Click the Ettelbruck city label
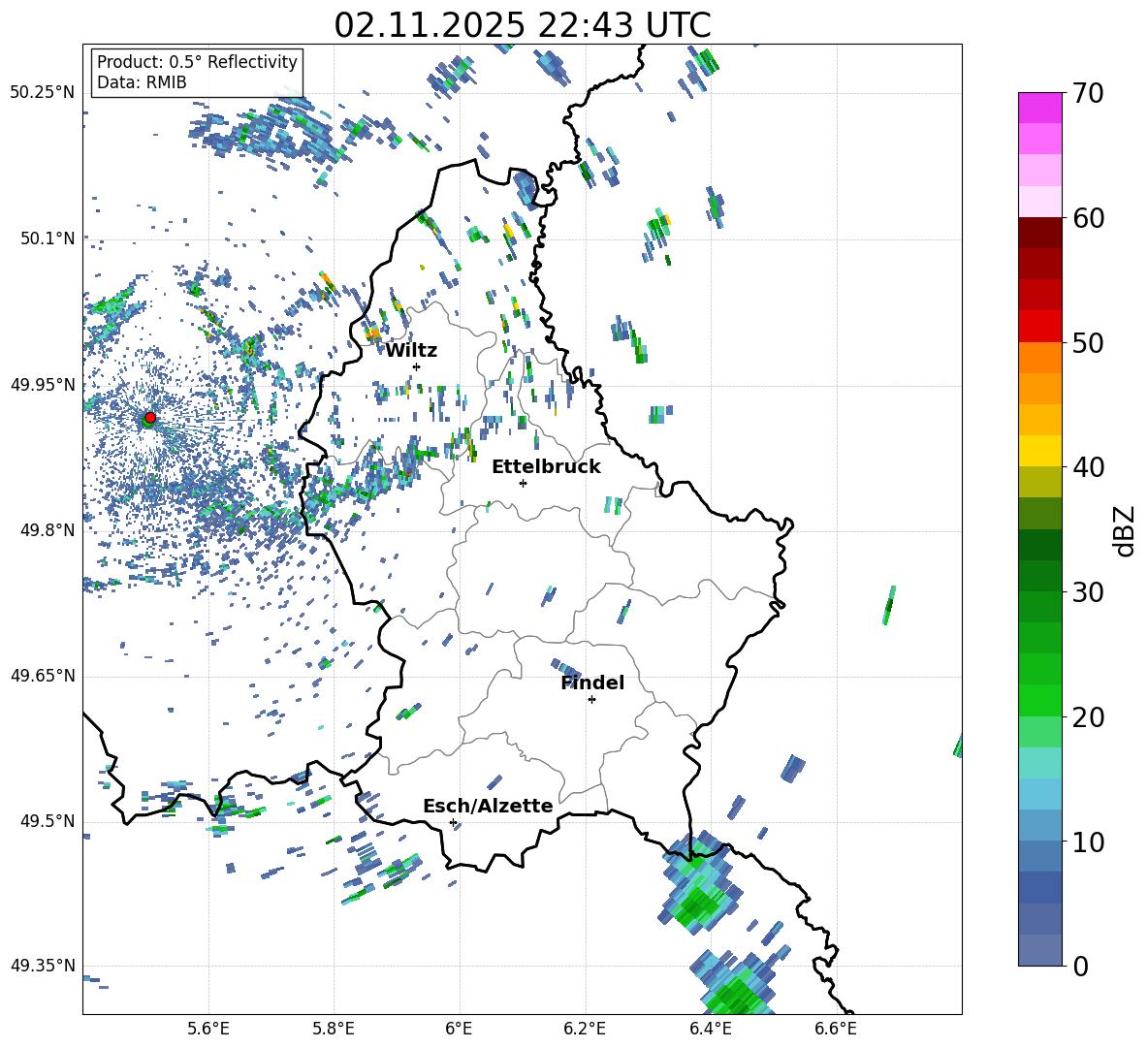The height and width of the screenshot is (1048, 1148). 546,467
